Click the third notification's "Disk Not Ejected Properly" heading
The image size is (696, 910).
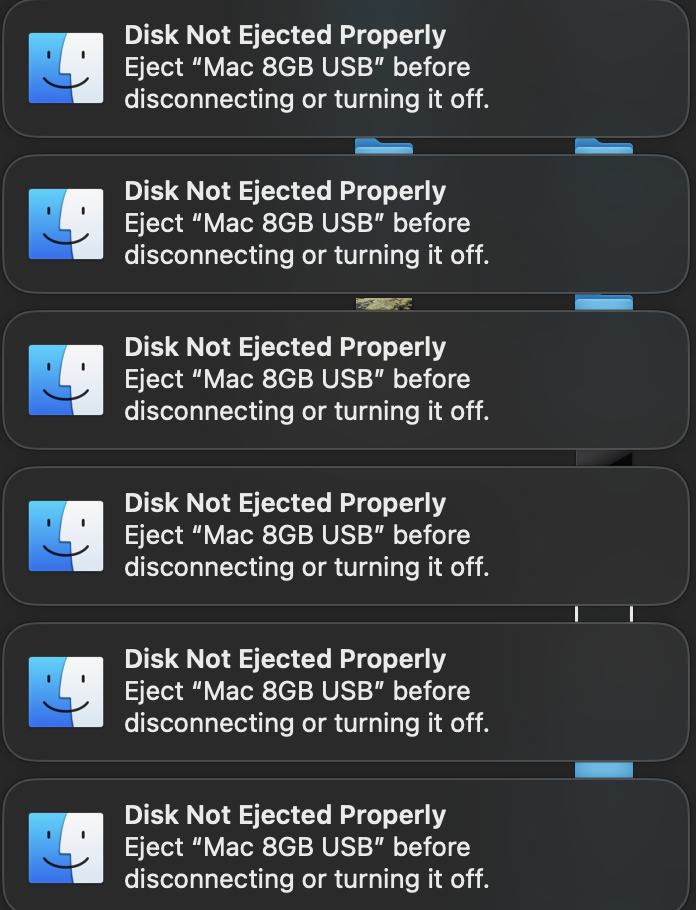point(285,348)
